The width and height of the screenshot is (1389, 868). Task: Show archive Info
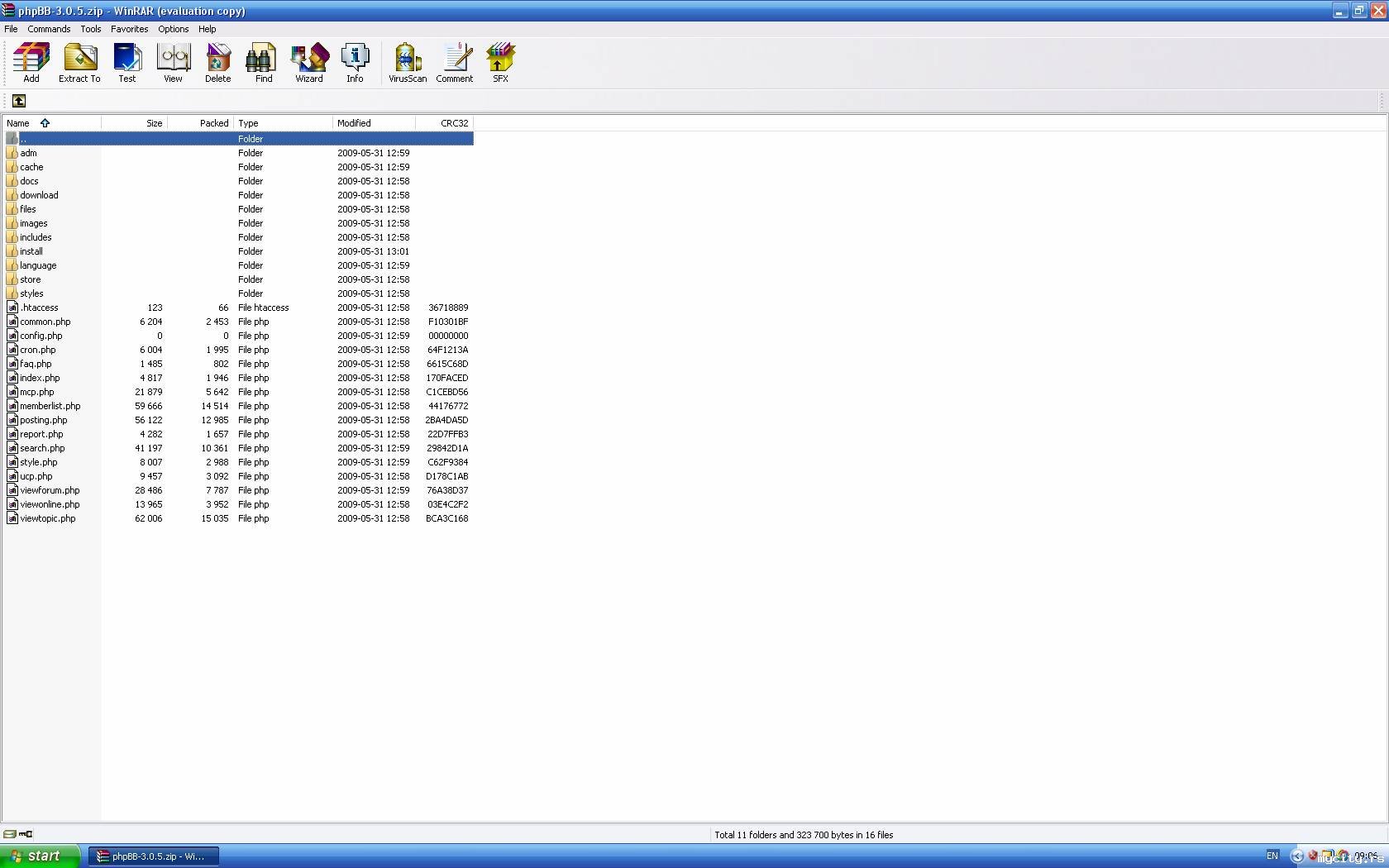point(355,63)
